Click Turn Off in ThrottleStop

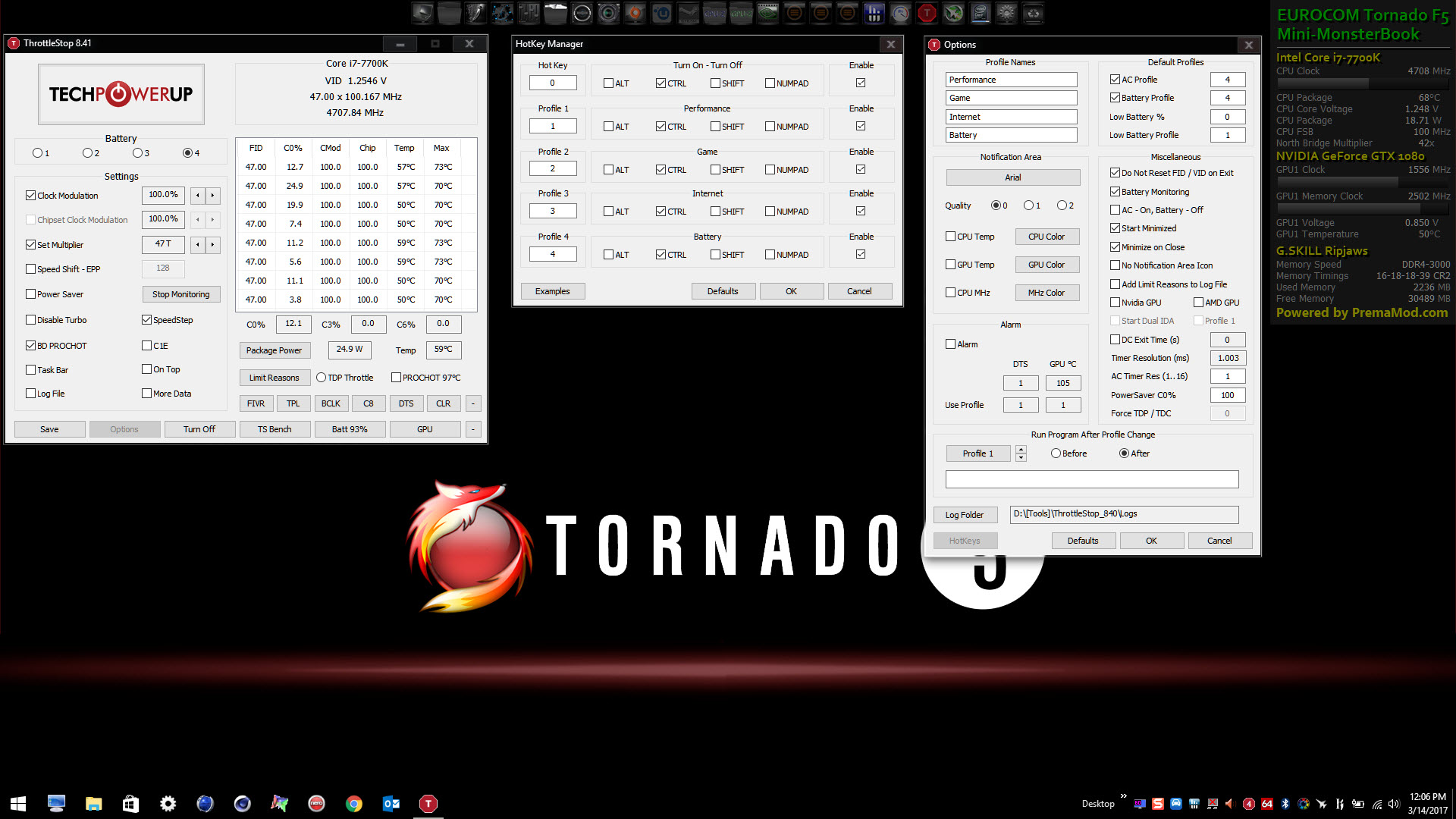pyautogui.click(x=199, y=429)
